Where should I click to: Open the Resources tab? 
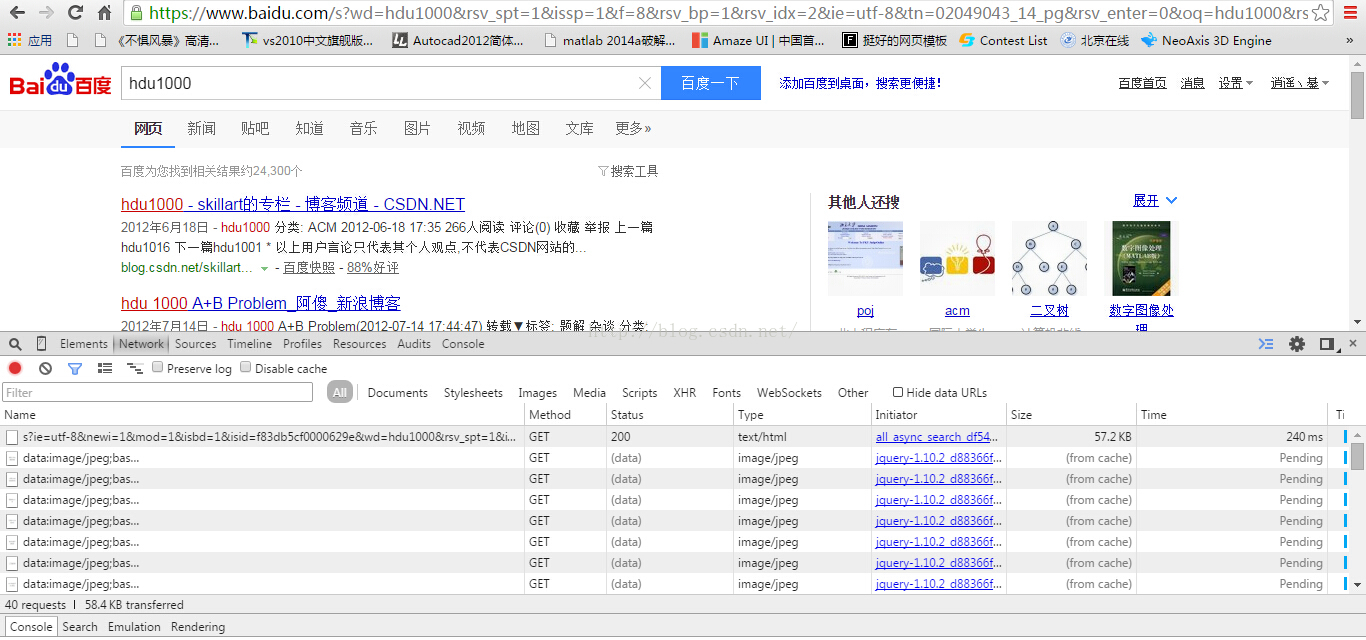(359, 344)
